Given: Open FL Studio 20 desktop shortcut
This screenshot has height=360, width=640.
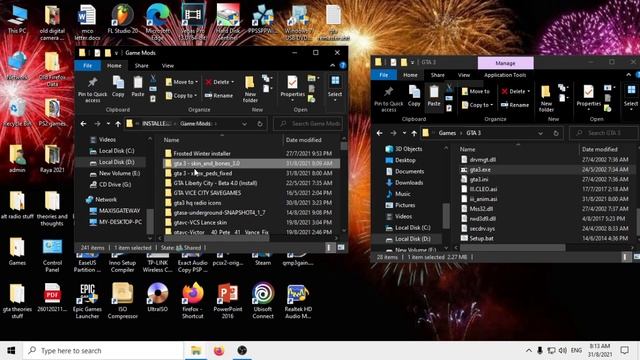Looking at the screenshot, I should (122, 19).
